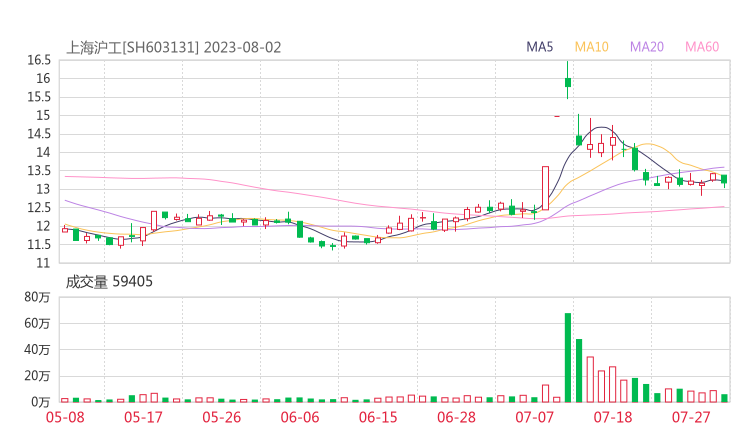Image resolution: width=740 pixels, height=440 pixels.
Task: Click the 60万 volume axis label
Action: pyautogui.click(x=37, y=323)
